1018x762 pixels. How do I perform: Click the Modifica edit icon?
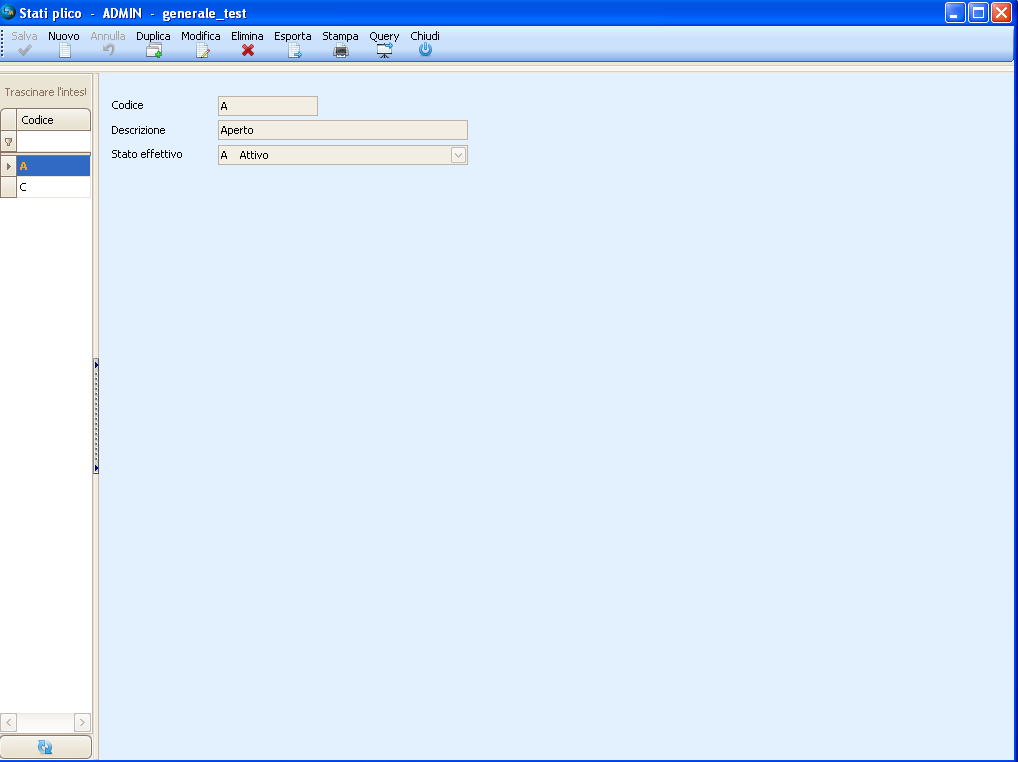pos(202,50)
